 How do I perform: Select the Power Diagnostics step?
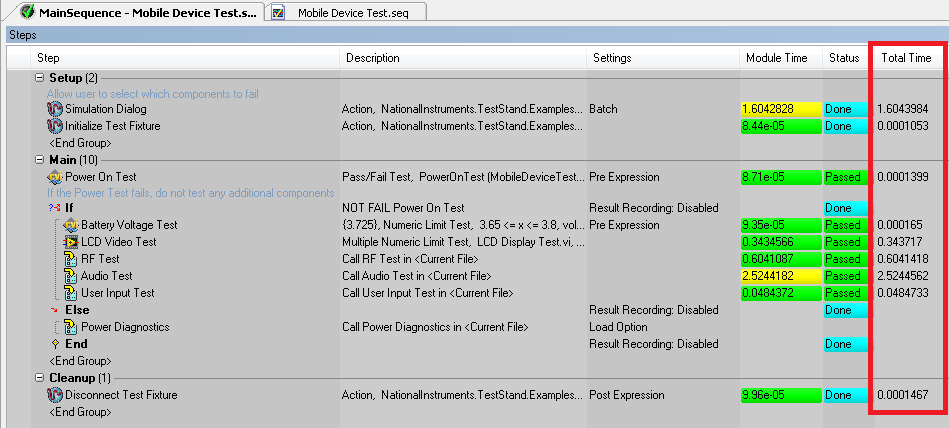click(125, 327)
